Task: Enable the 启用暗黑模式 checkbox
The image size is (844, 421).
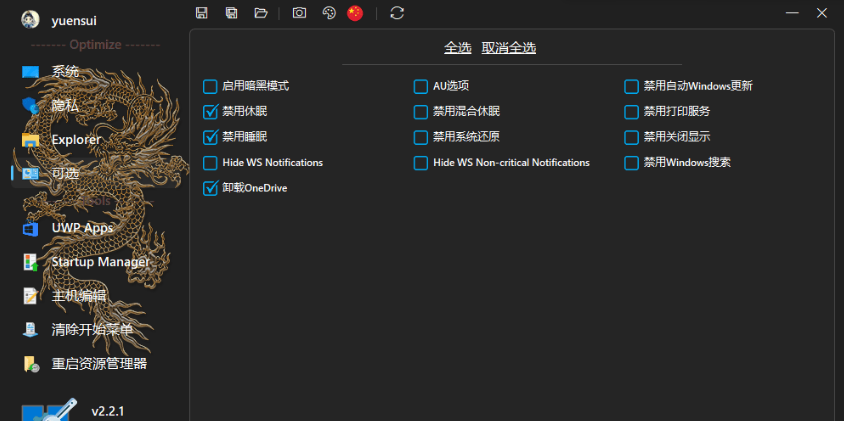Action: click(x=210, y=86)
